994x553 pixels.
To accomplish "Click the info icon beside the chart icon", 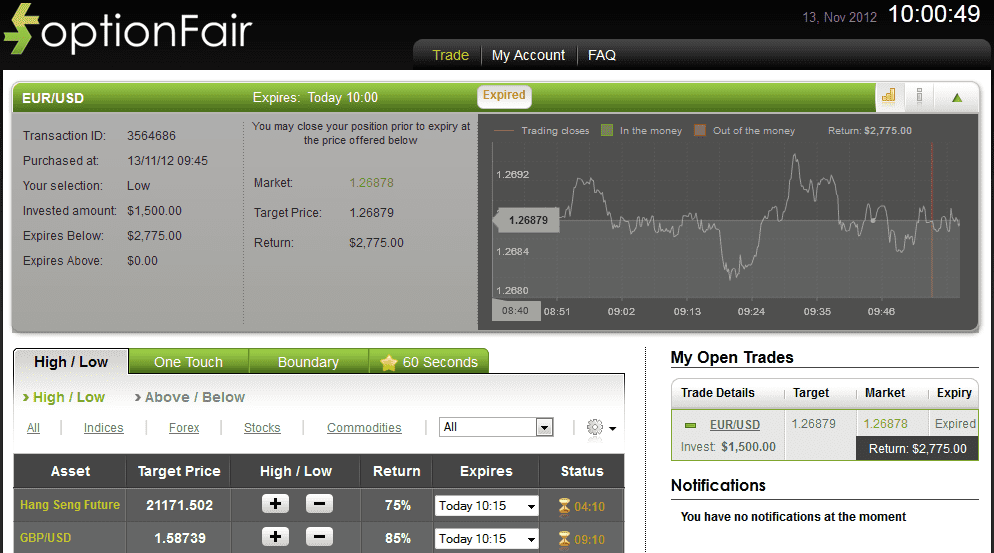I will pyautogui.click(x=919, y=97).
